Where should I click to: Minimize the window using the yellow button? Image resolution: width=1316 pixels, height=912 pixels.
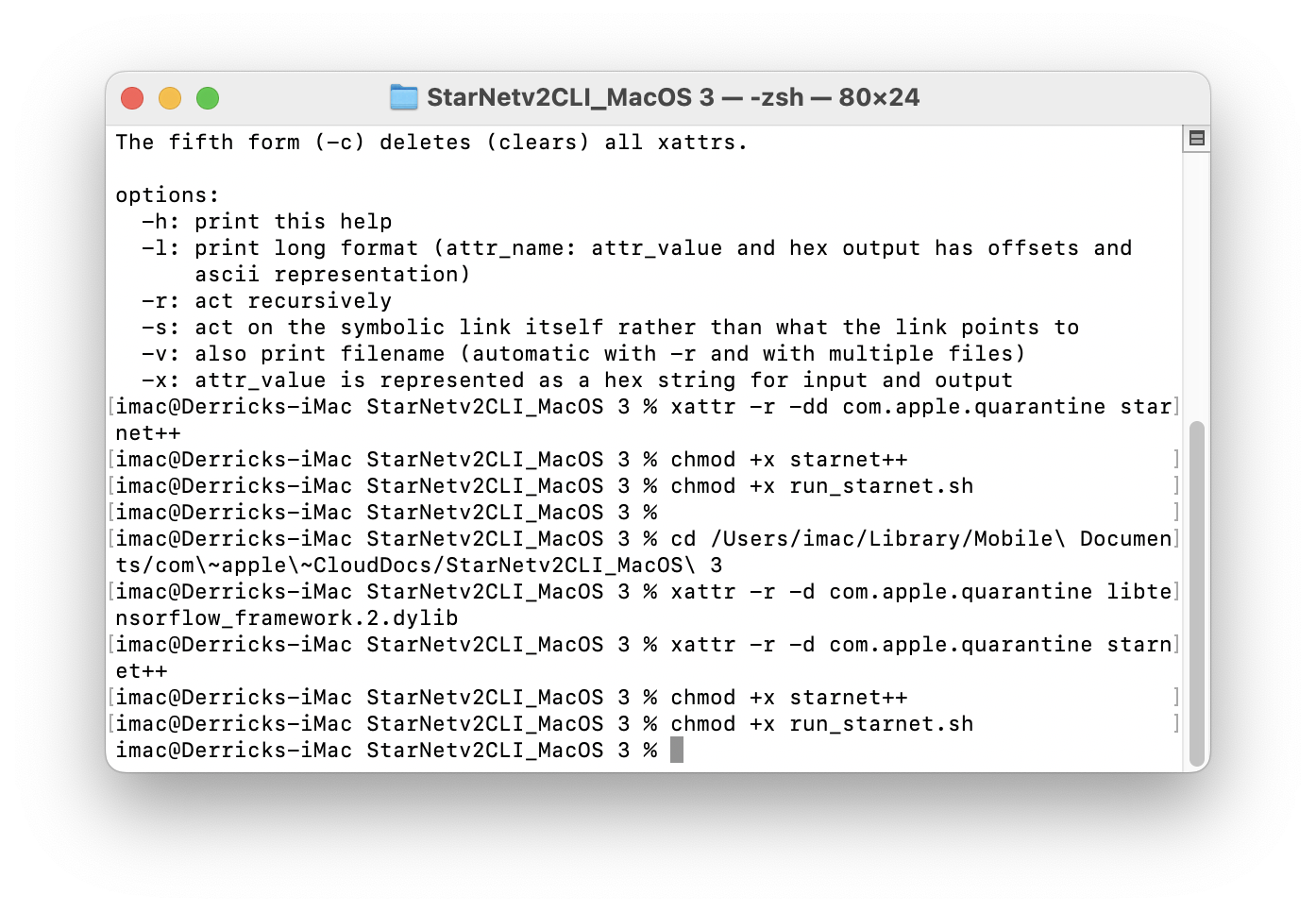point(170,98)
